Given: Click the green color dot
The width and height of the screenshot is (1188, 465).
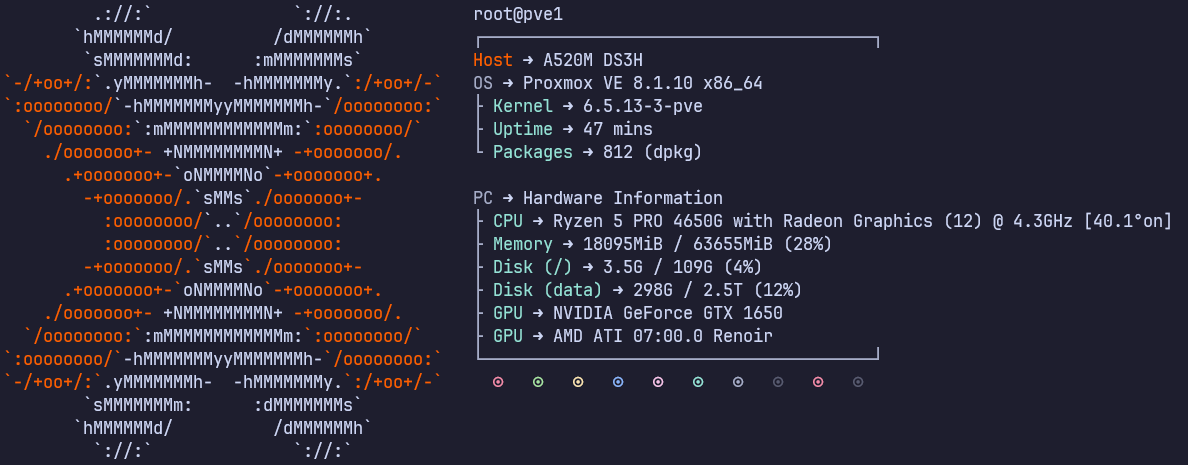Looking at the screenshot, I should click(538, 382).
